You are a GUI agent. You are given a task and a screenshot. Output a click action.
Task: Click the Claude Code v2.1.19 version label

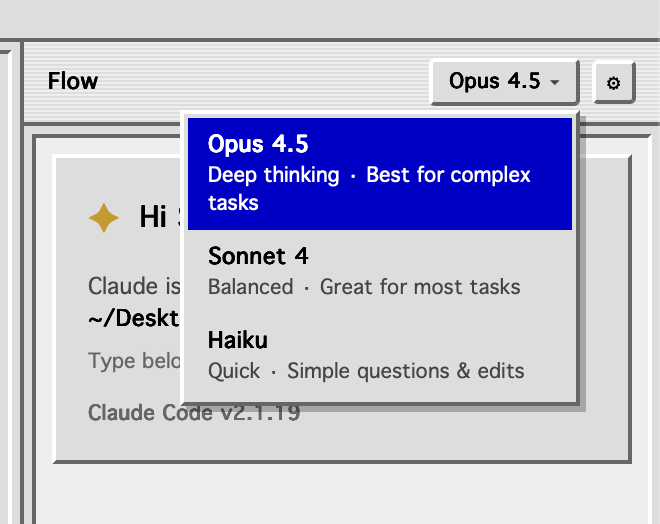(194, 412)
